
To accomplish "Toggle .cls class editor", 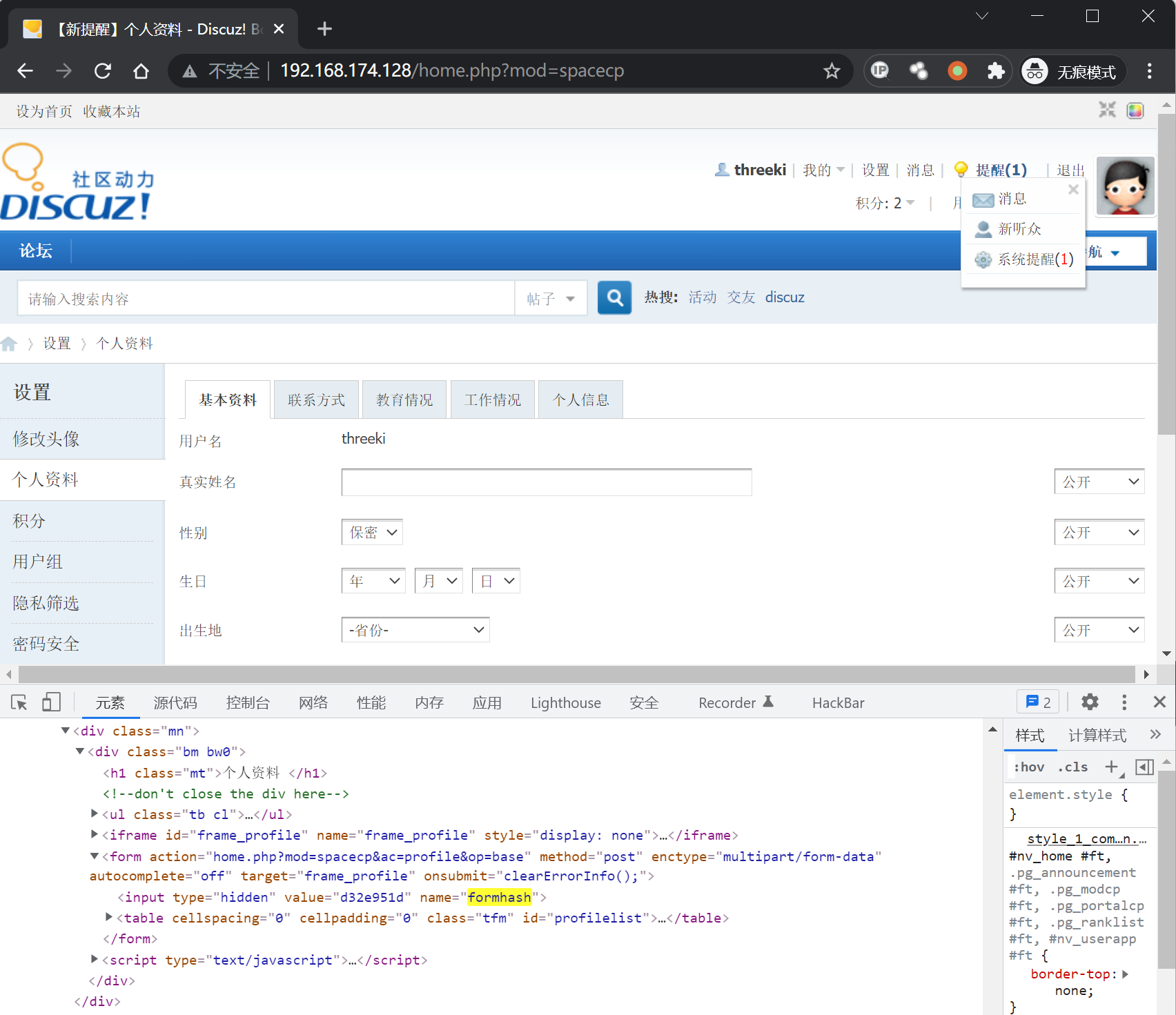I will pyautogui.click(x=1072, y=767).
